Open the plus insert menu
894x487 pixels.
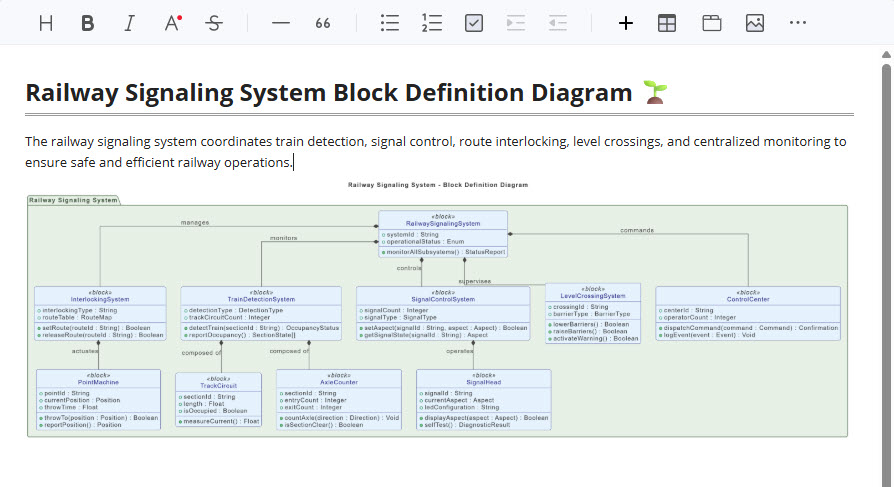pyautogui.click(x=625, y=23)
